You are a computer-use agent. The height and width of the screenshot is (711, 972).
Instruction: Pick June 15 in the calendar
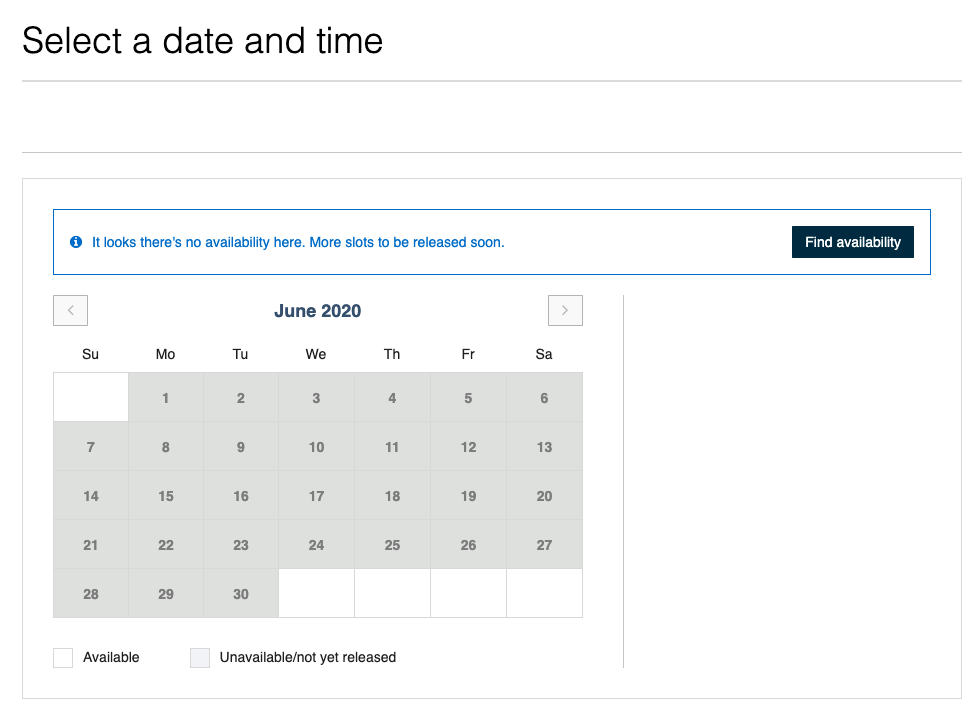click(x=166, y=496)
